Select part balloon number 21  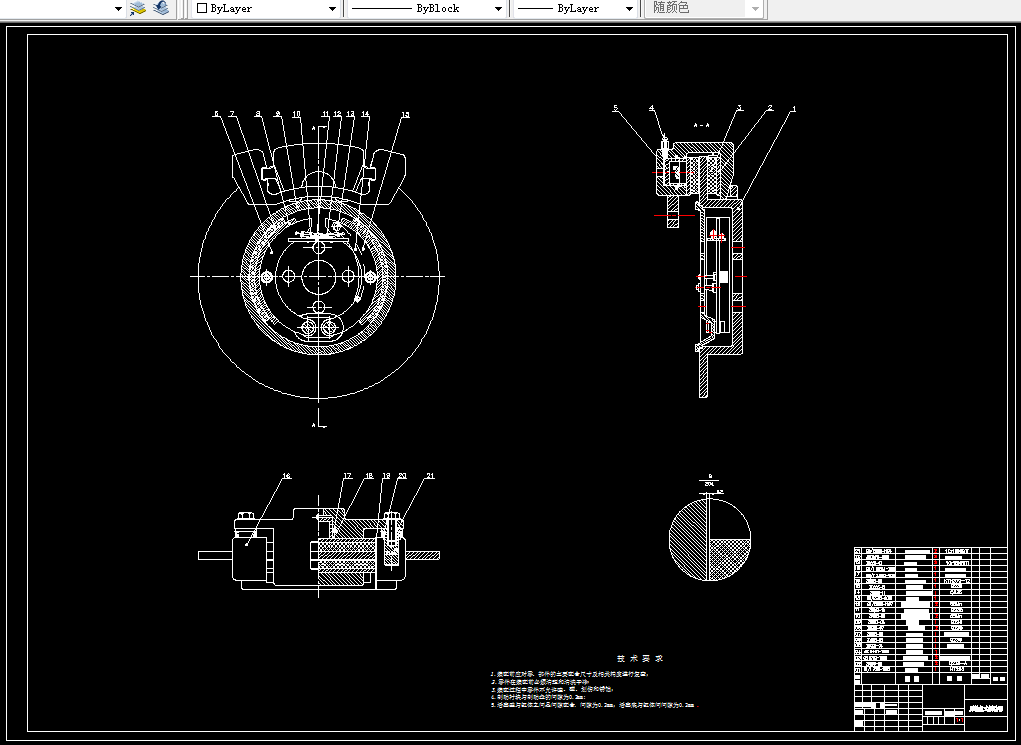click(430, 476)
